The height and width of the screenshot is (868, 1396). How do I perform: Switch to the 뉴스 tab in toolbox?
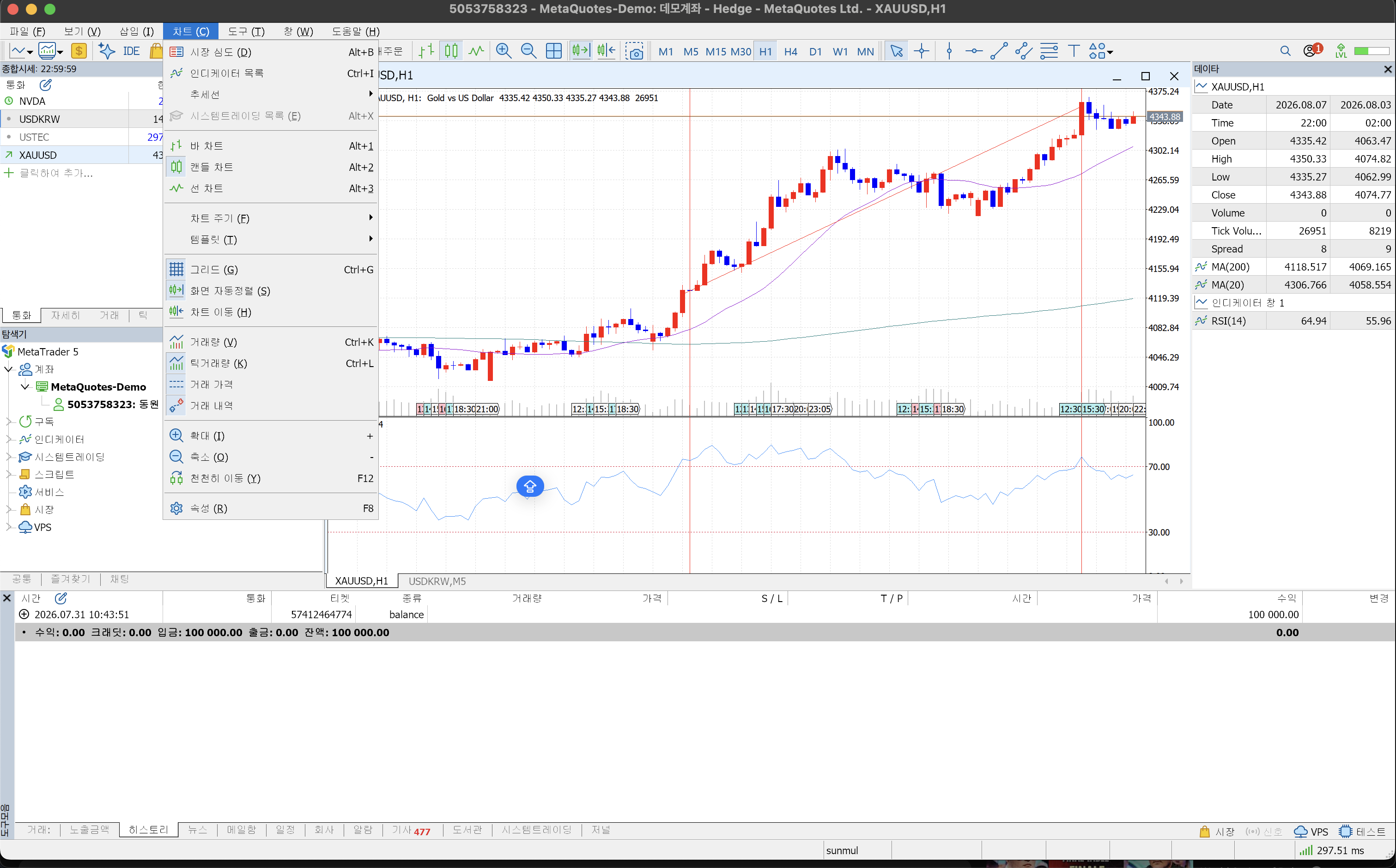coord(197,830)
